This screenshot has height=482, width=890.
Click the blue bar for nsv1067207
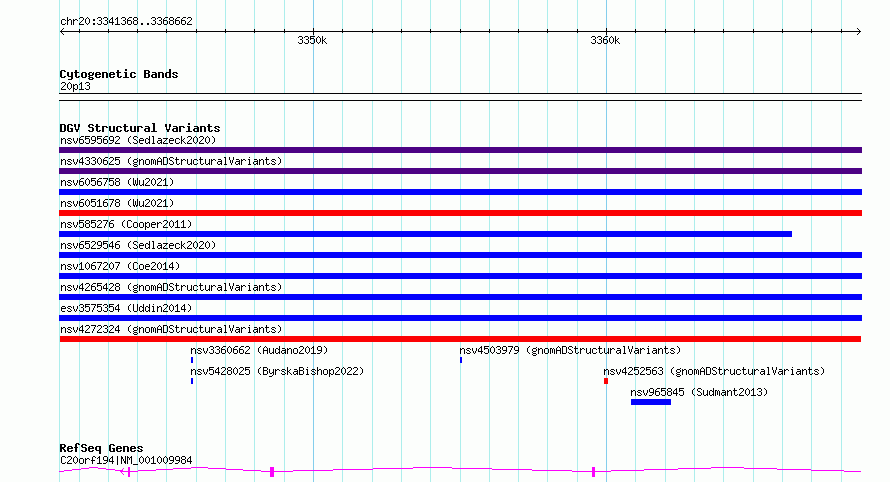click(x=460, y=276)
